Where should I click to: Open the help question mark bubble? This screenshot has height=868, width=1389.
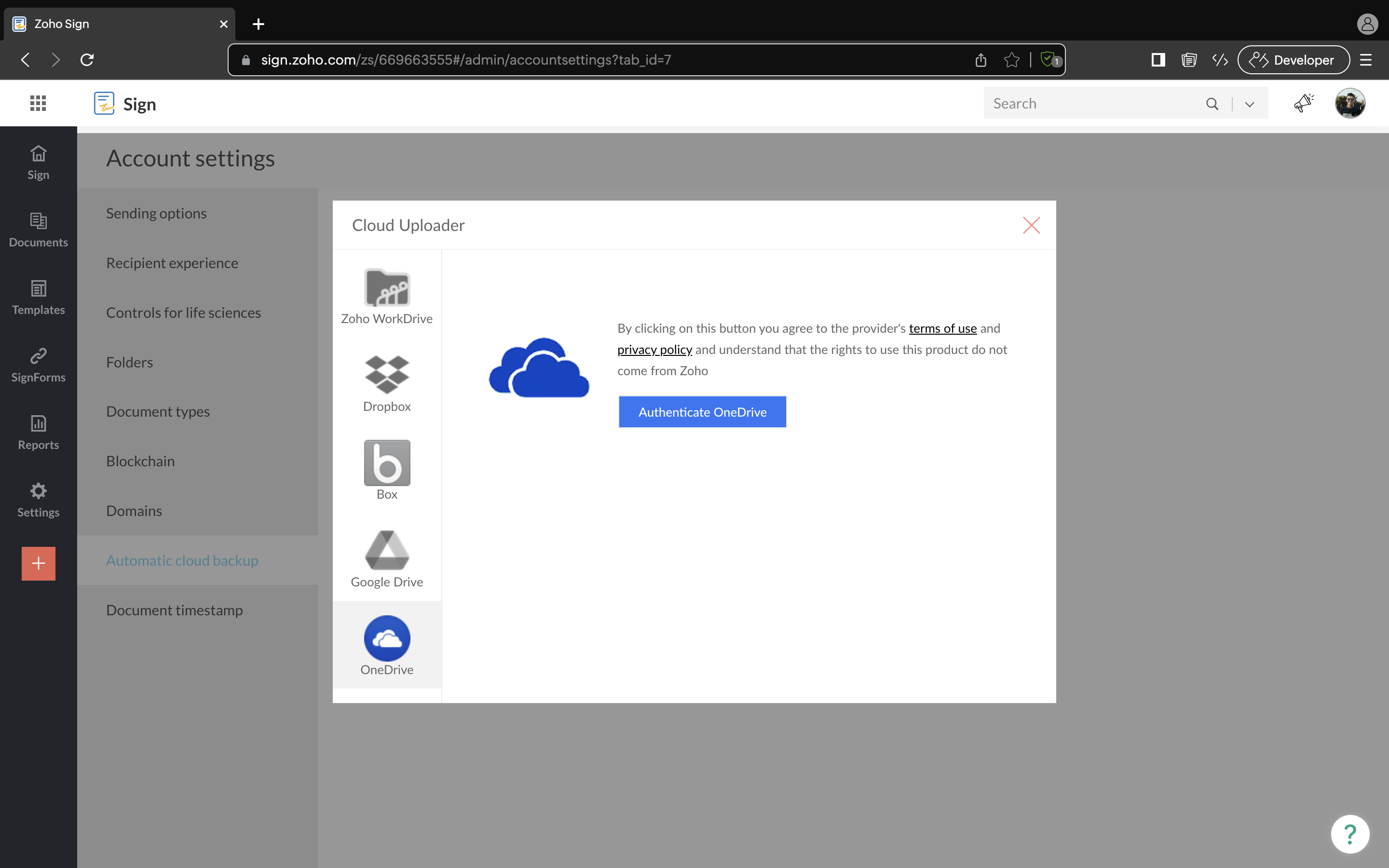(x=1349, y=834)
